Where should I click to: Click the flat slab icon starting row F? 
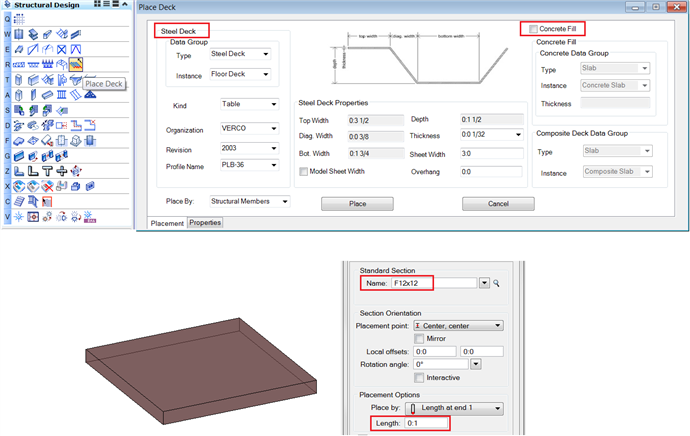19,141
